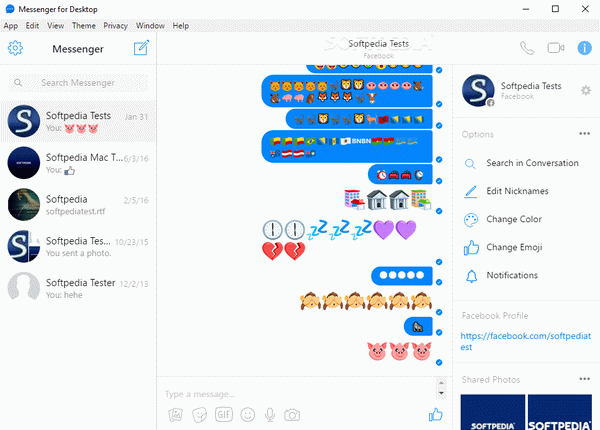Open second shared Softpedia photo thumbnail
This screenshot has height=430, width=600.
click(560, 412)
